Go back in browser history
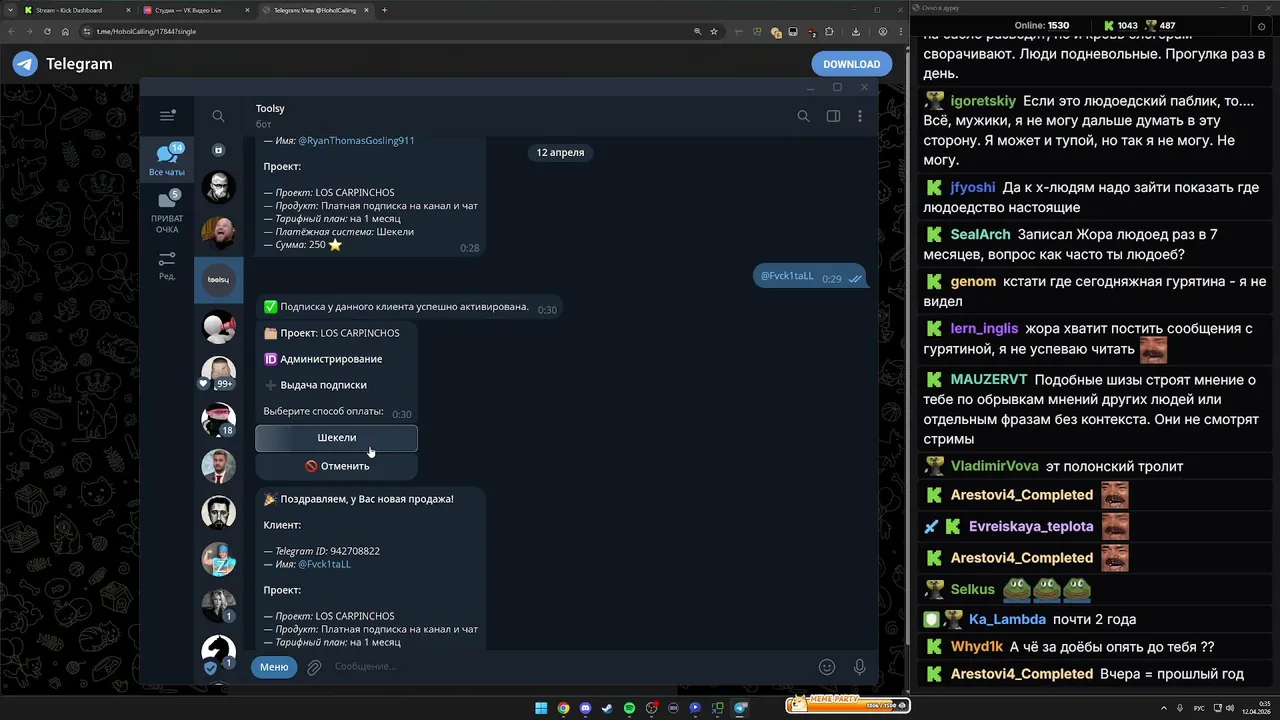The height and width of the screenshot is (720, 1280). click(x=13, y=31)
